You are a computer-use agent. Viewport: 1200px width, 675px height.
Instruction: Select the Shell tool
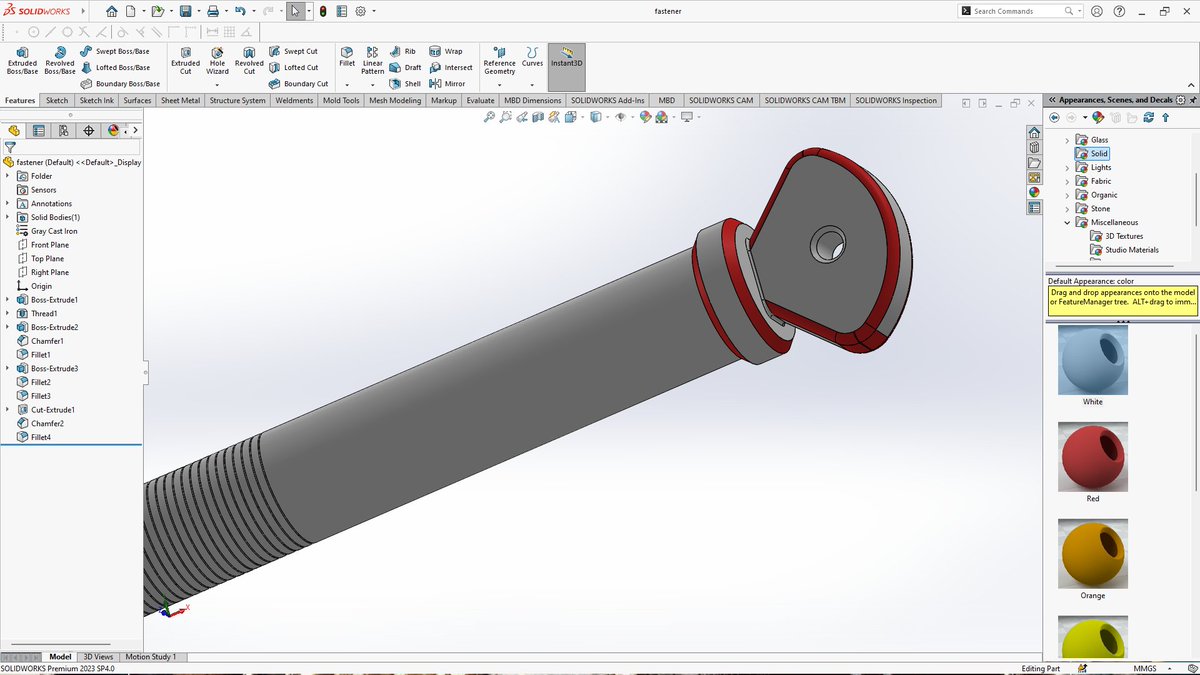click(x=406, y=84)
